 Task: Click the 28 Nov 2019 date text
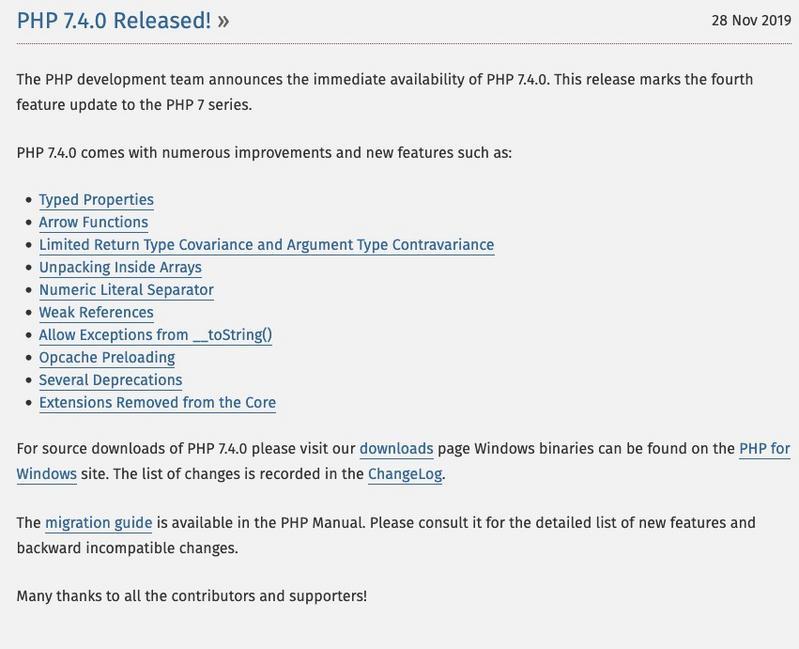751,20
